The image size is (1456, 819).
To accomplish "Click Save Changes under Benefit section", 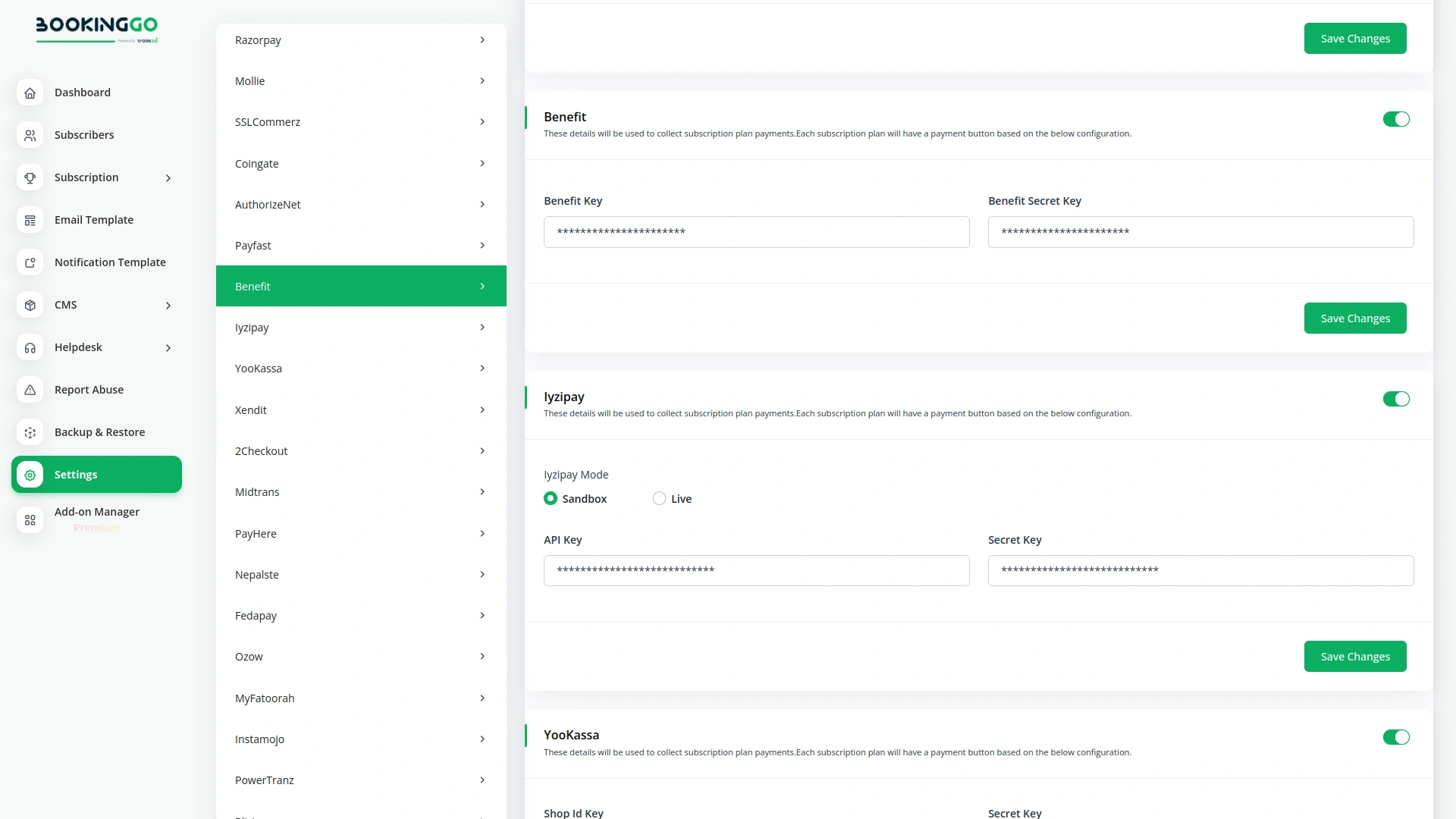I will 1355,318.
